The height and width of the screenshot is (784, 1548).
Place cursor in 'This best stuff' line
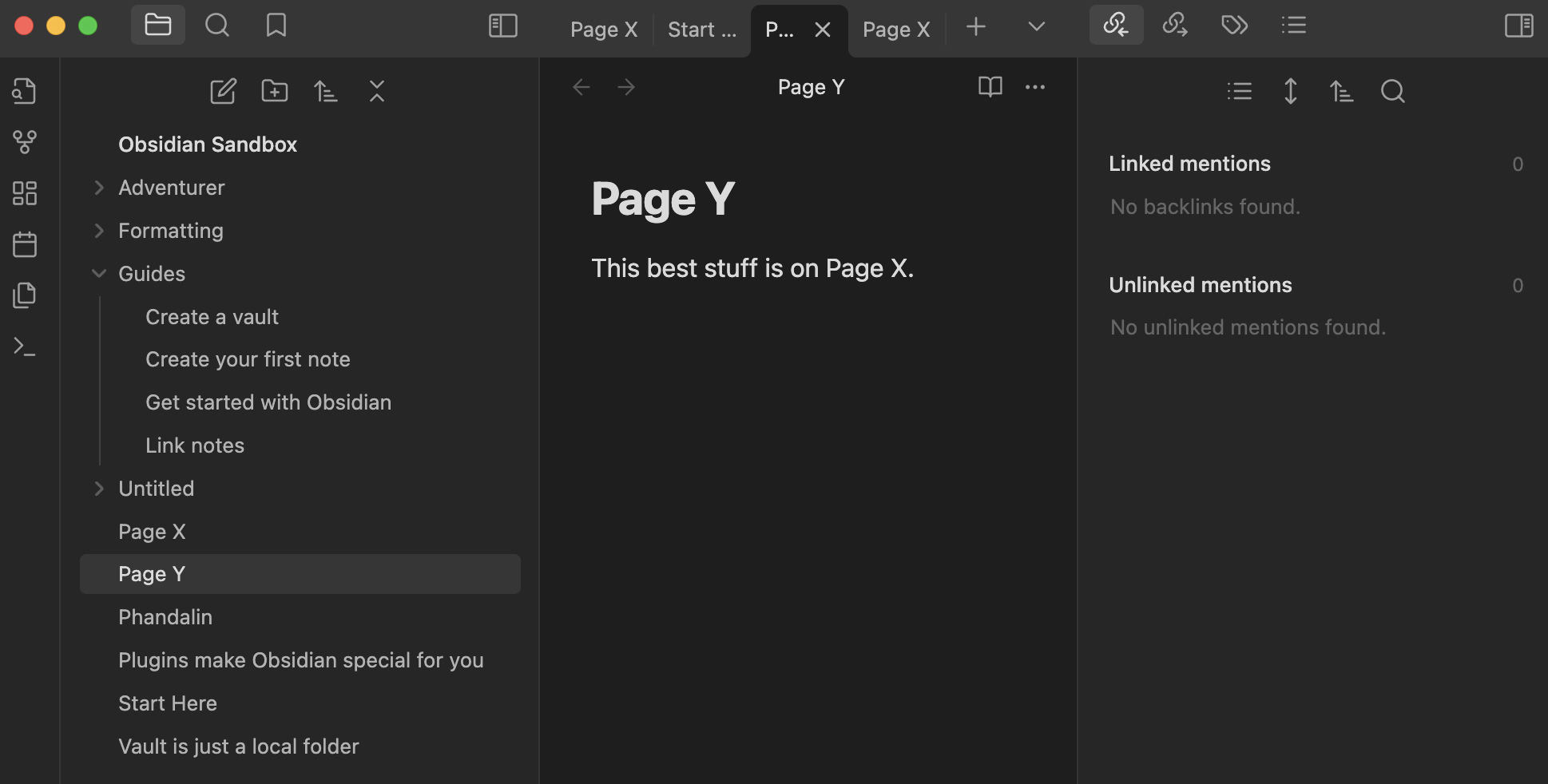[752, 268]
